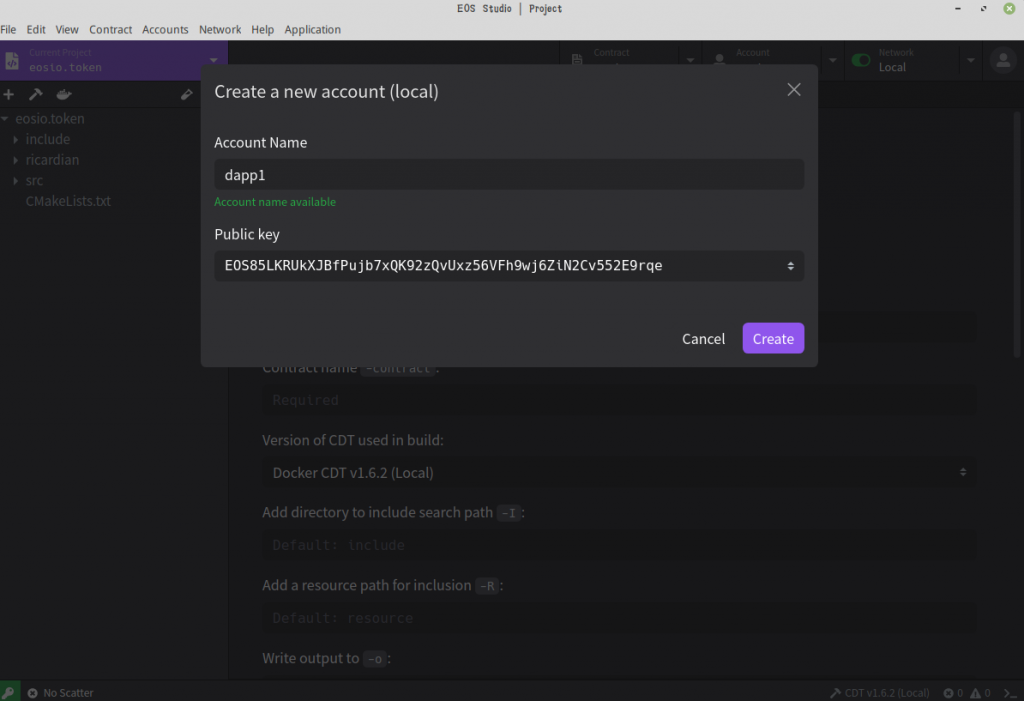Close the Create a new account dialog
The height and width of the screenshot is (701, 1024).
click(x=793, y=90)
